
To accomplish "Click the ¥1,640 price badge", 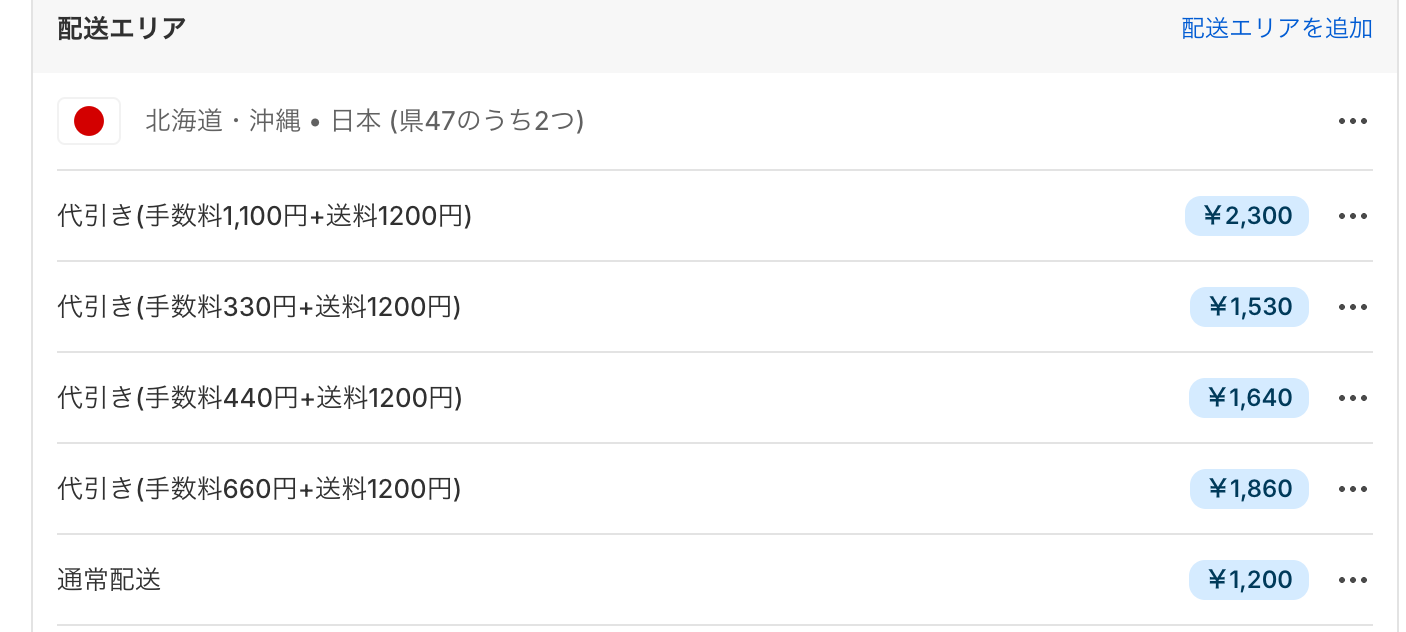I will [1249, 398].
